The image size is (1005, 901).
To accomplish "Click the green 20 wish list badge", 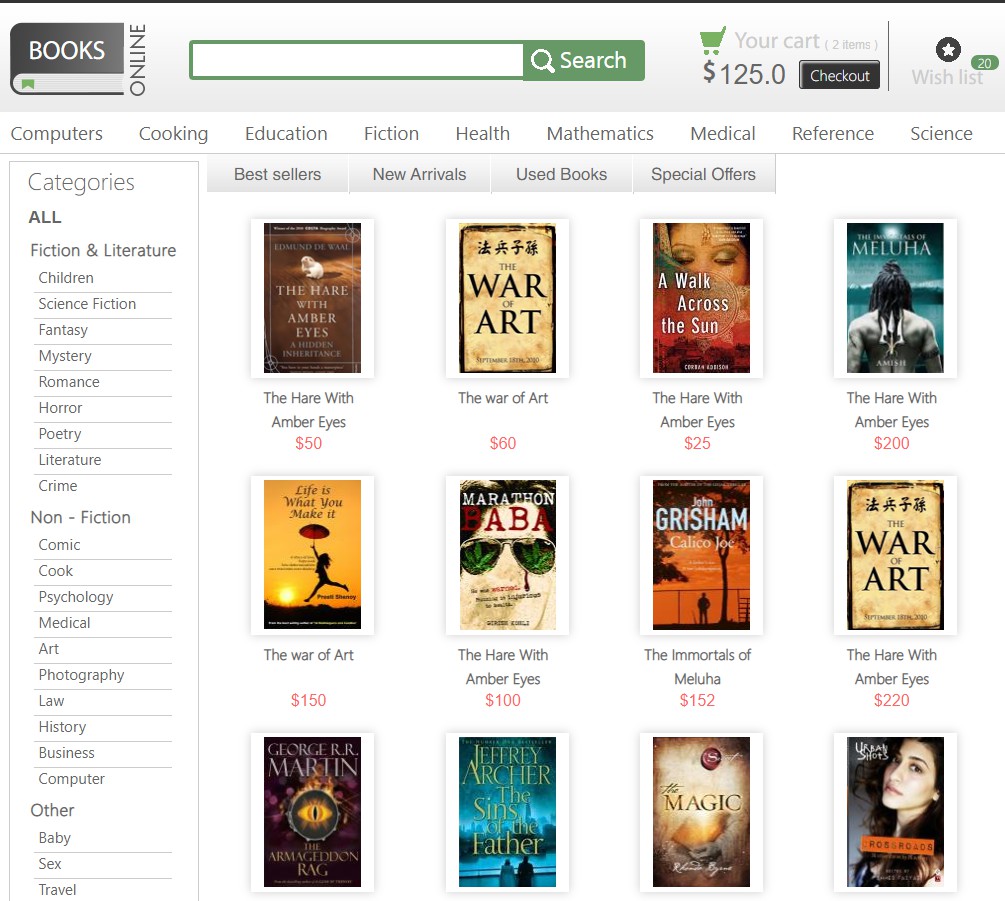I will click(984, 63).
